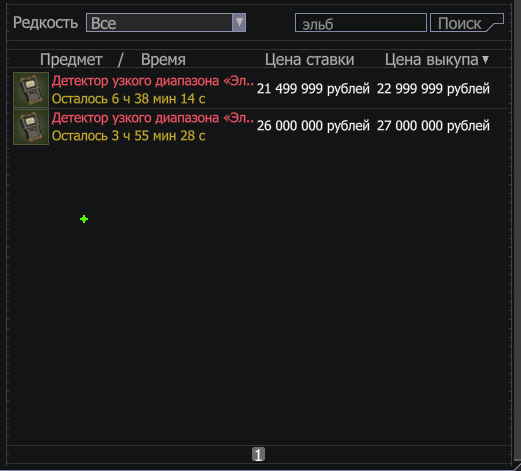Click the 21 499 999 рублей bid price
The image size is (521, 471).
313,89
